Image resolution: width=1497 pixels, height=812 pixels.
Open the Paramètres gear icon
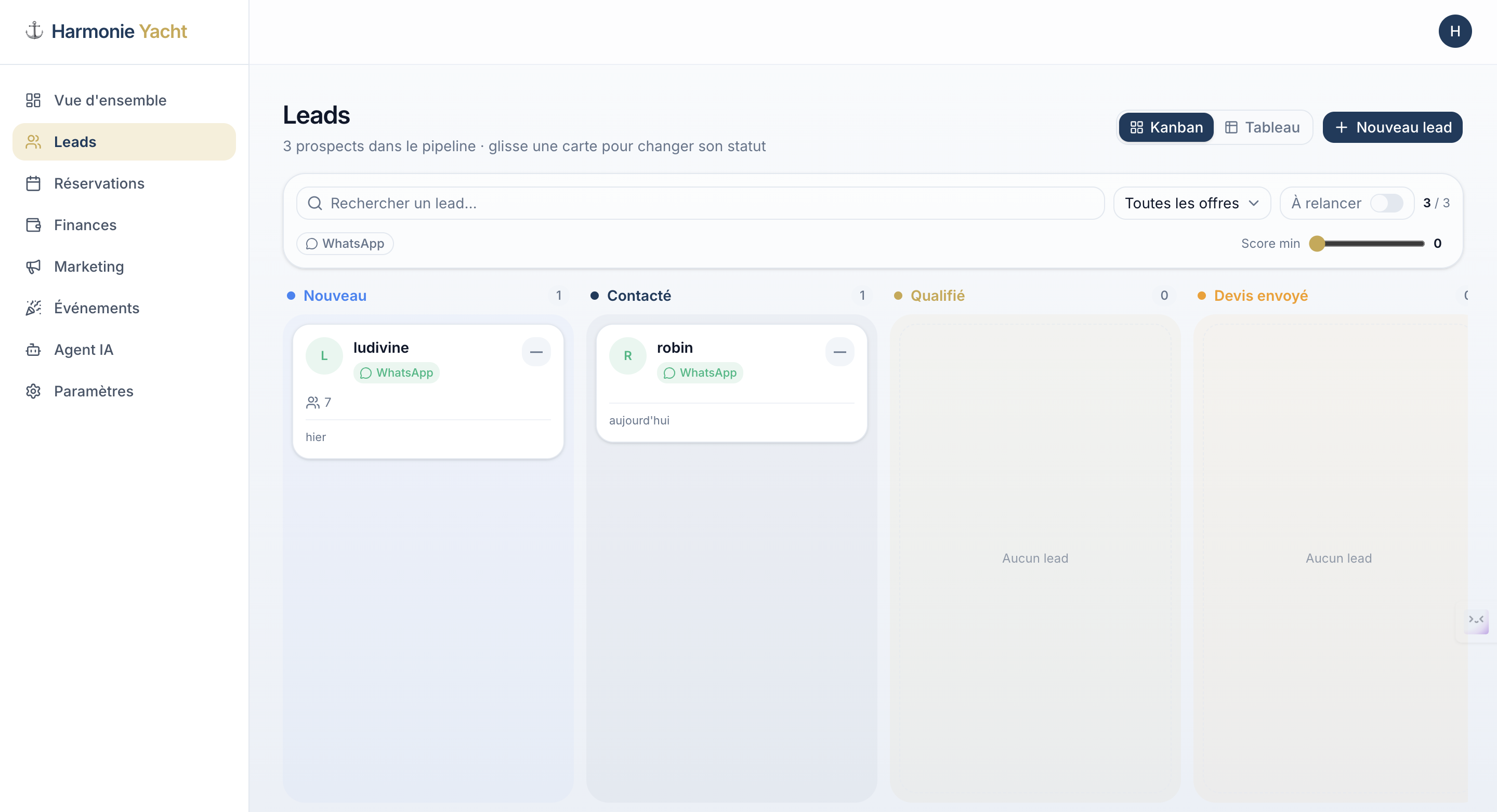[33, 391]
